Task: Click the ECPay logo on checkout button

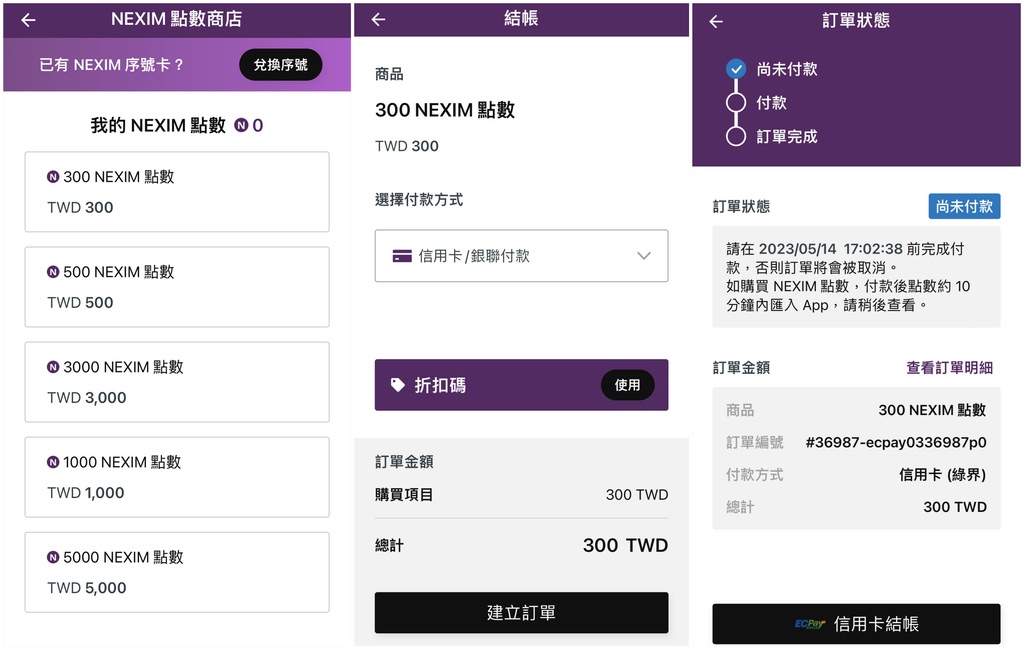Action: [809, 624]
